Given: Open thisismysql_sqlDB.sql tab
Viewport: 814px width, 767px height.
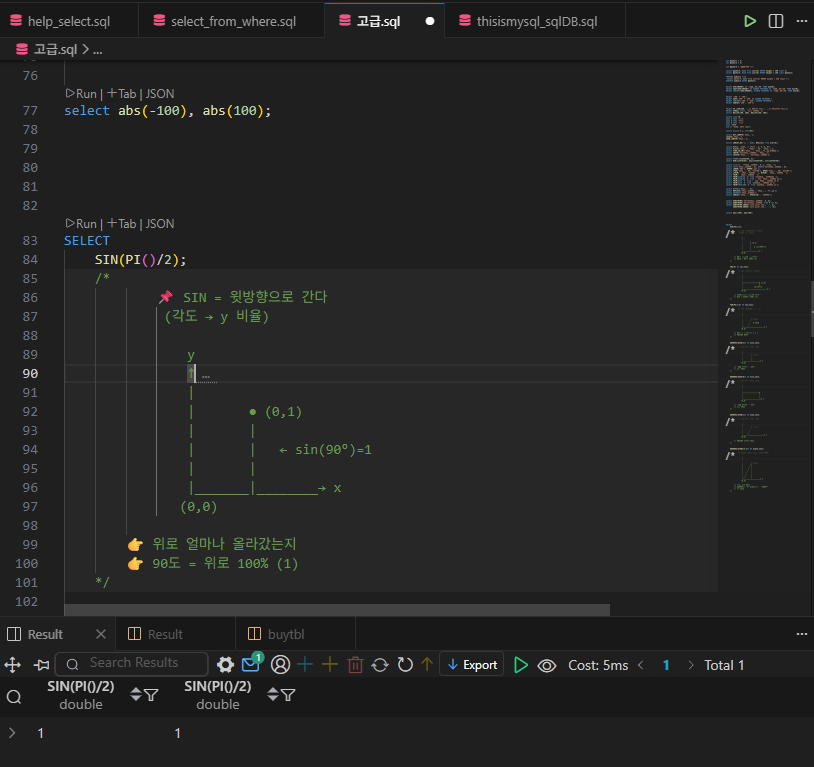Looking at the screenshot, I should (x=536, y=21).
